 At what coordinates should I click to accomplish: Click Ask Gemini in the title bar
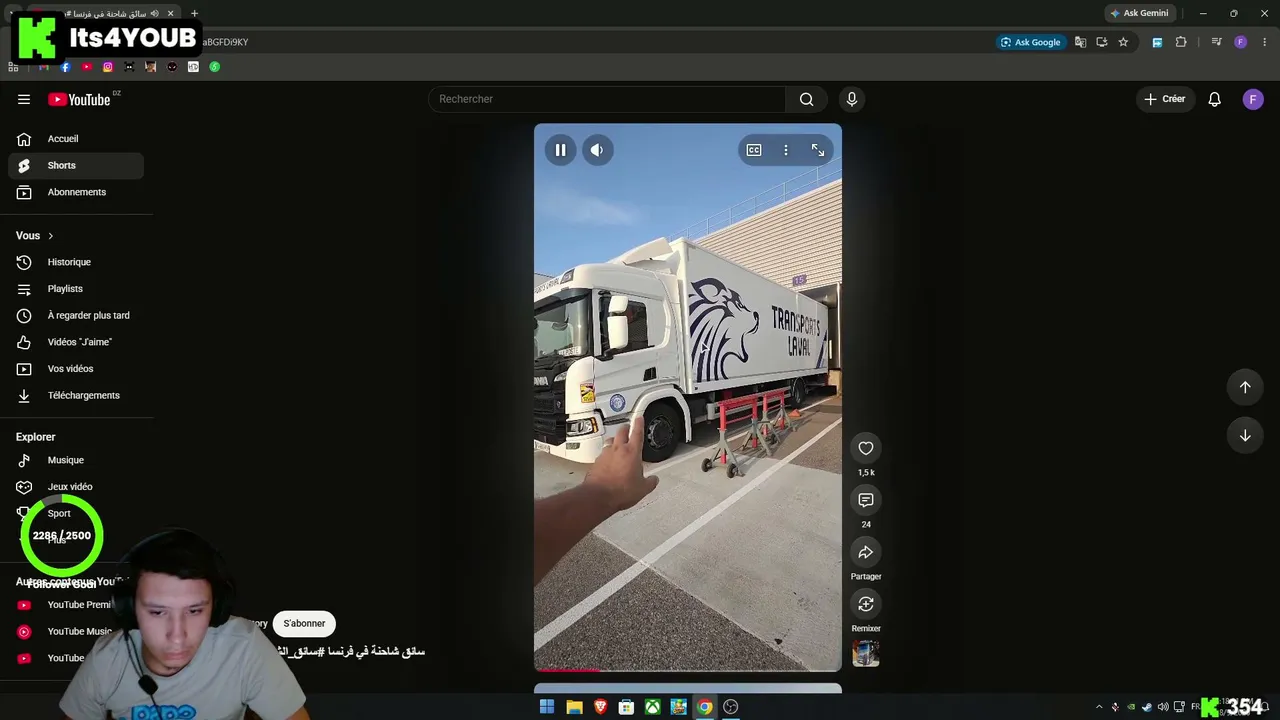[x=1139, y=13]
